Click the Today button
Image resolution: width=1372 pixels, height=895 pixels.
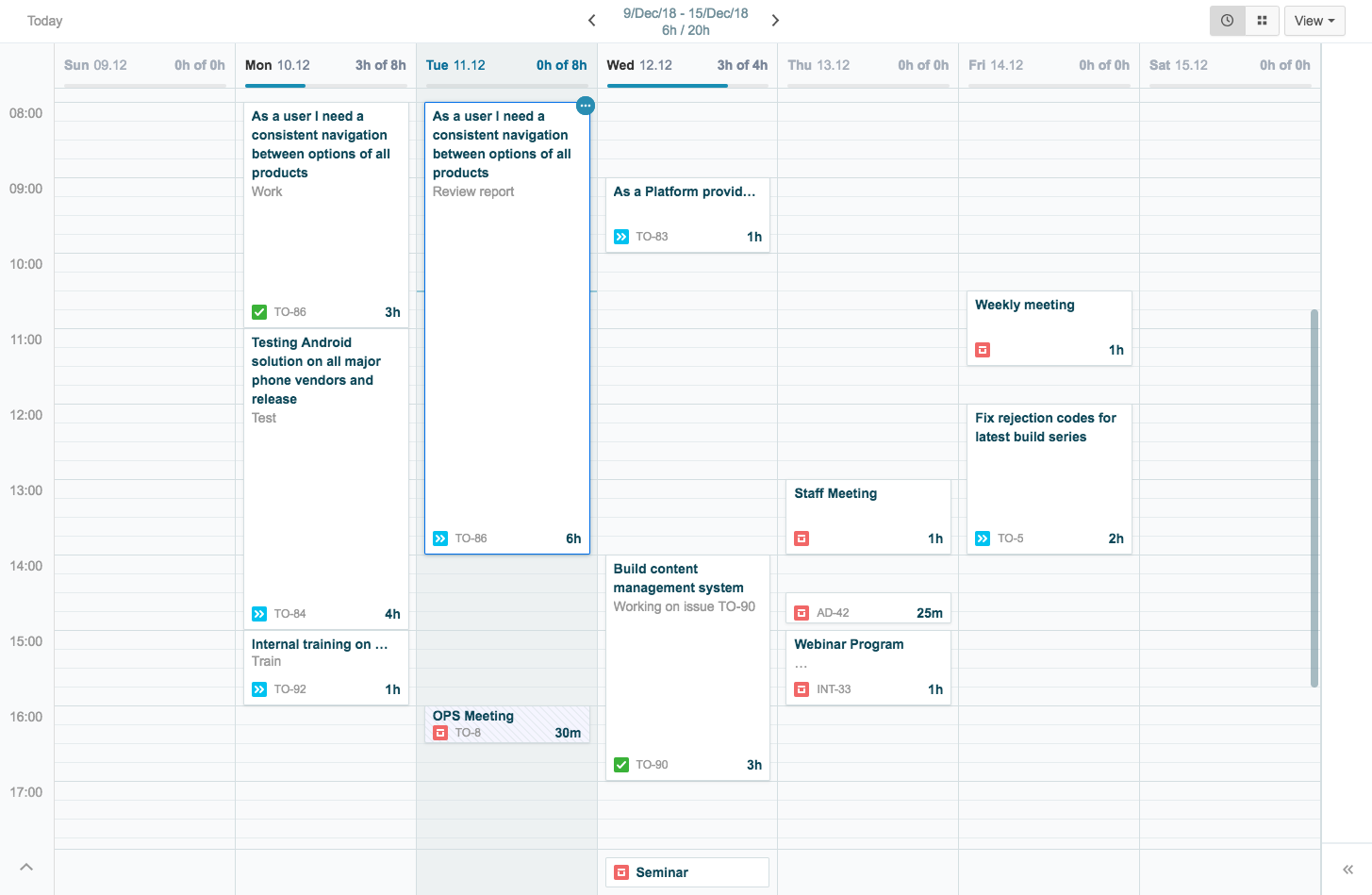[x=44, y=20]
